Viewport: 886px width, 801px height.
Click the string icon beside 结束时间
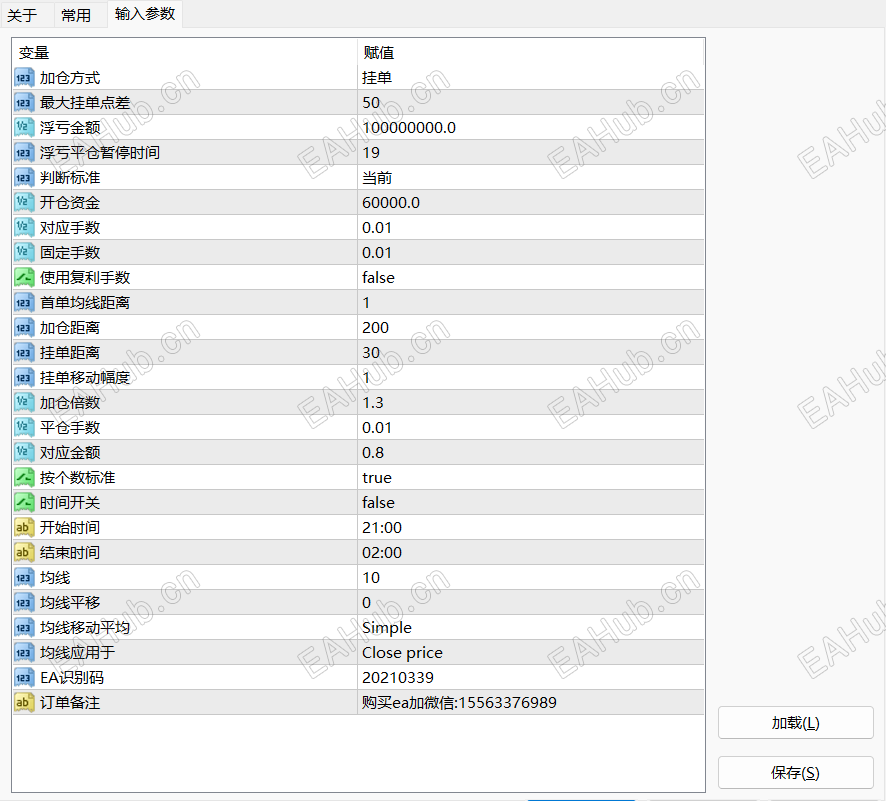coord(24,552)
